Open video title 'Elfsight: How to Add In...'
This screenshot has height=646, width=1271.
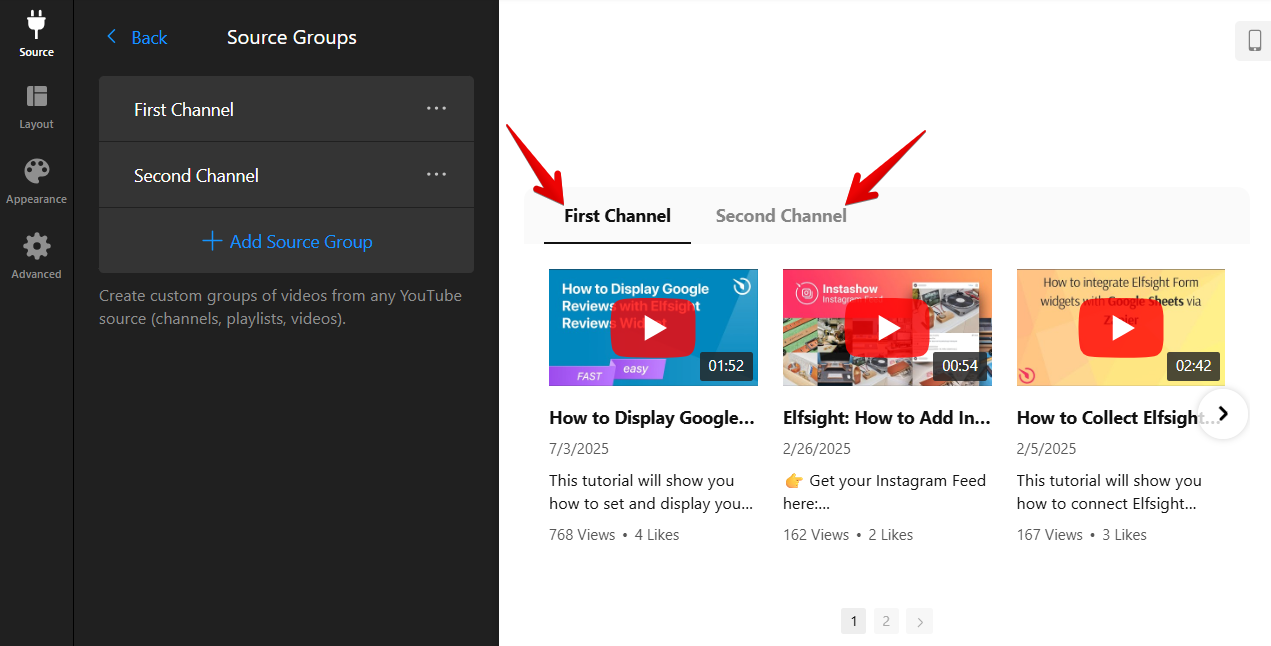[887, 418]
